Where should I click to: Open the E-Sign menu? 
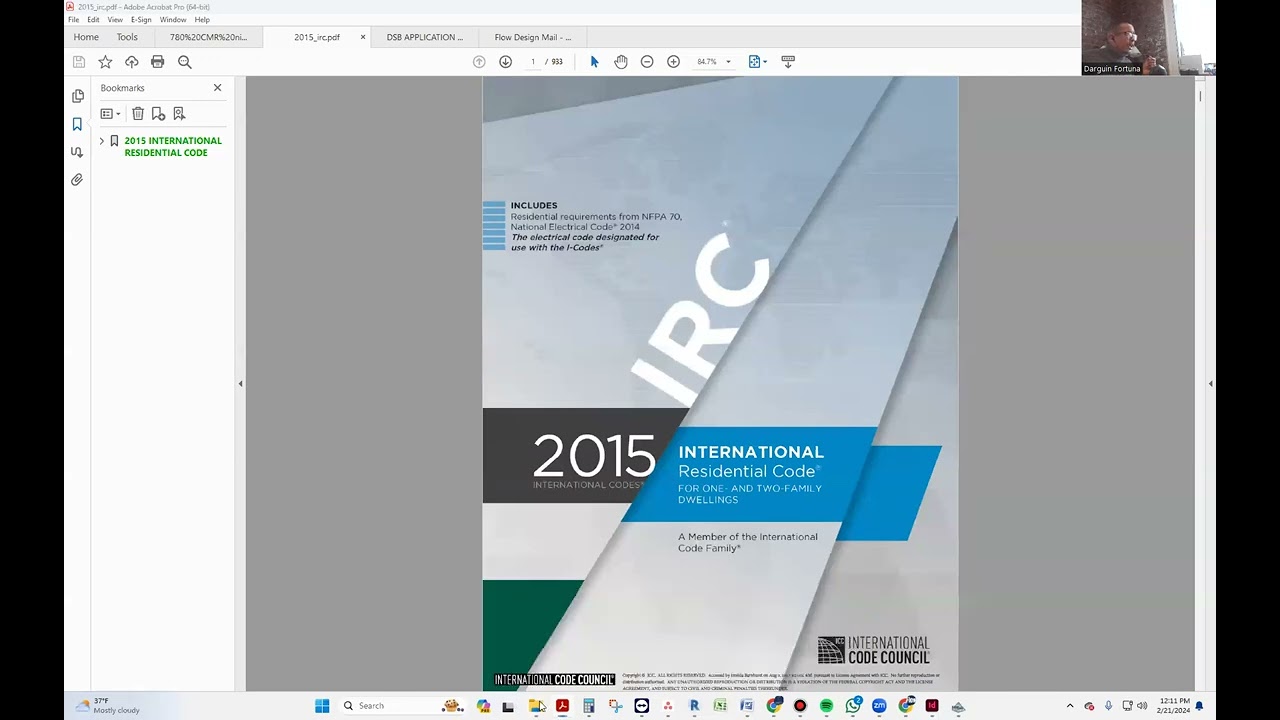pyautogui.click(x=141, y=20)
